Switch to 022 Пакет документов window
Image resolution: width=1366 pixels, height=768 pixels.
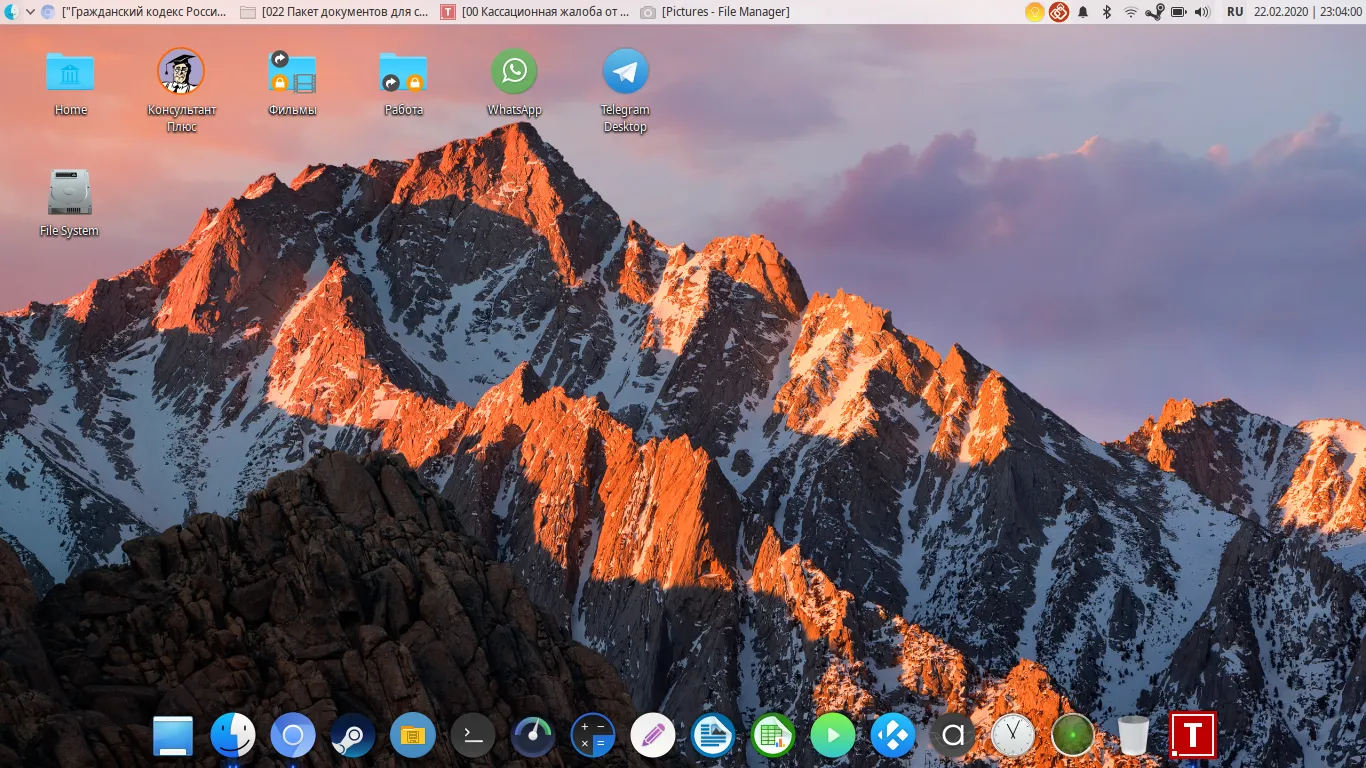pyautogui.click(x=335, y=12)
